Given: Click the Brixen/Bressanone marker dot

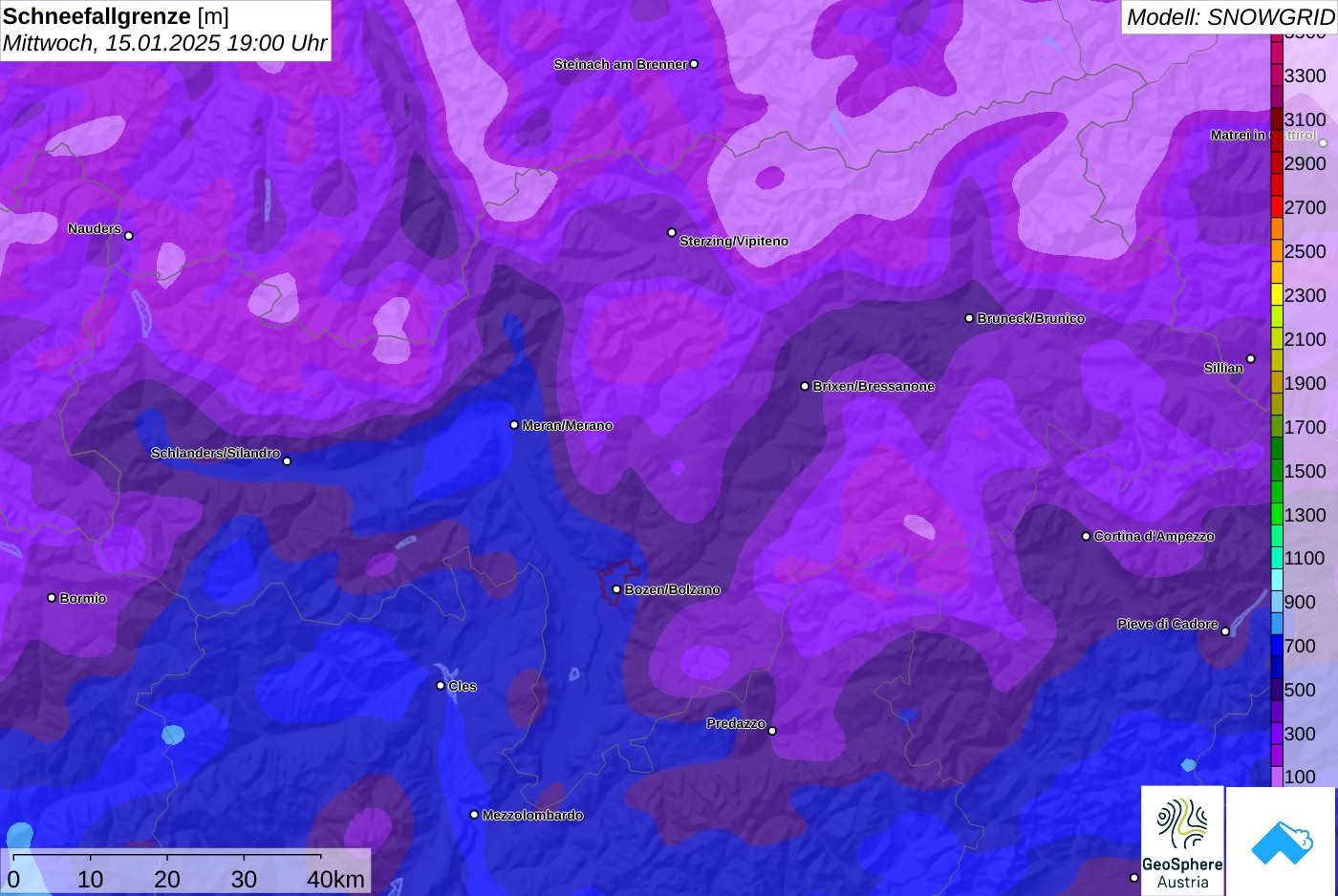Looking at the screenshot, I should 805,386.
